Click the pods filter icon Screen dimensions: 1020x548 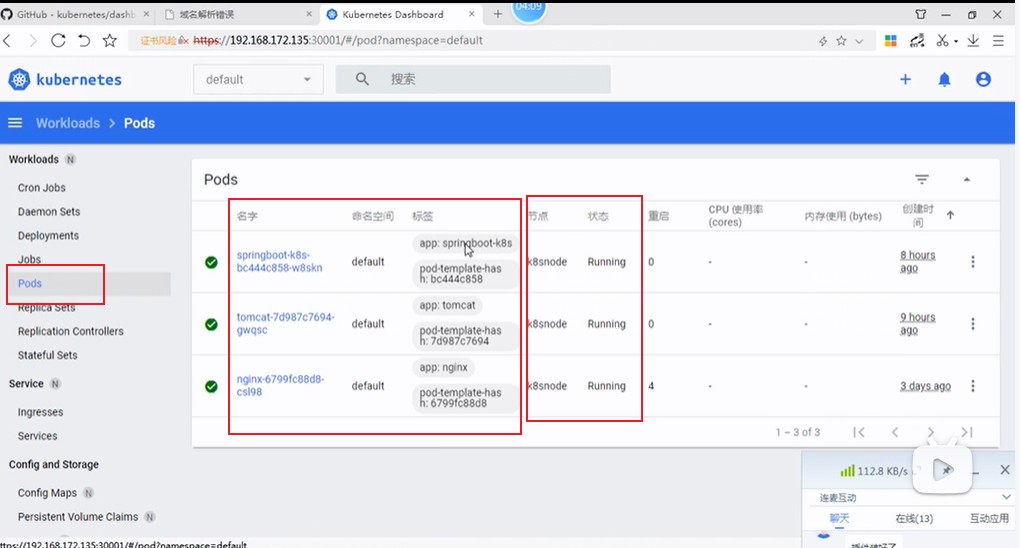(x=922, y=179)
